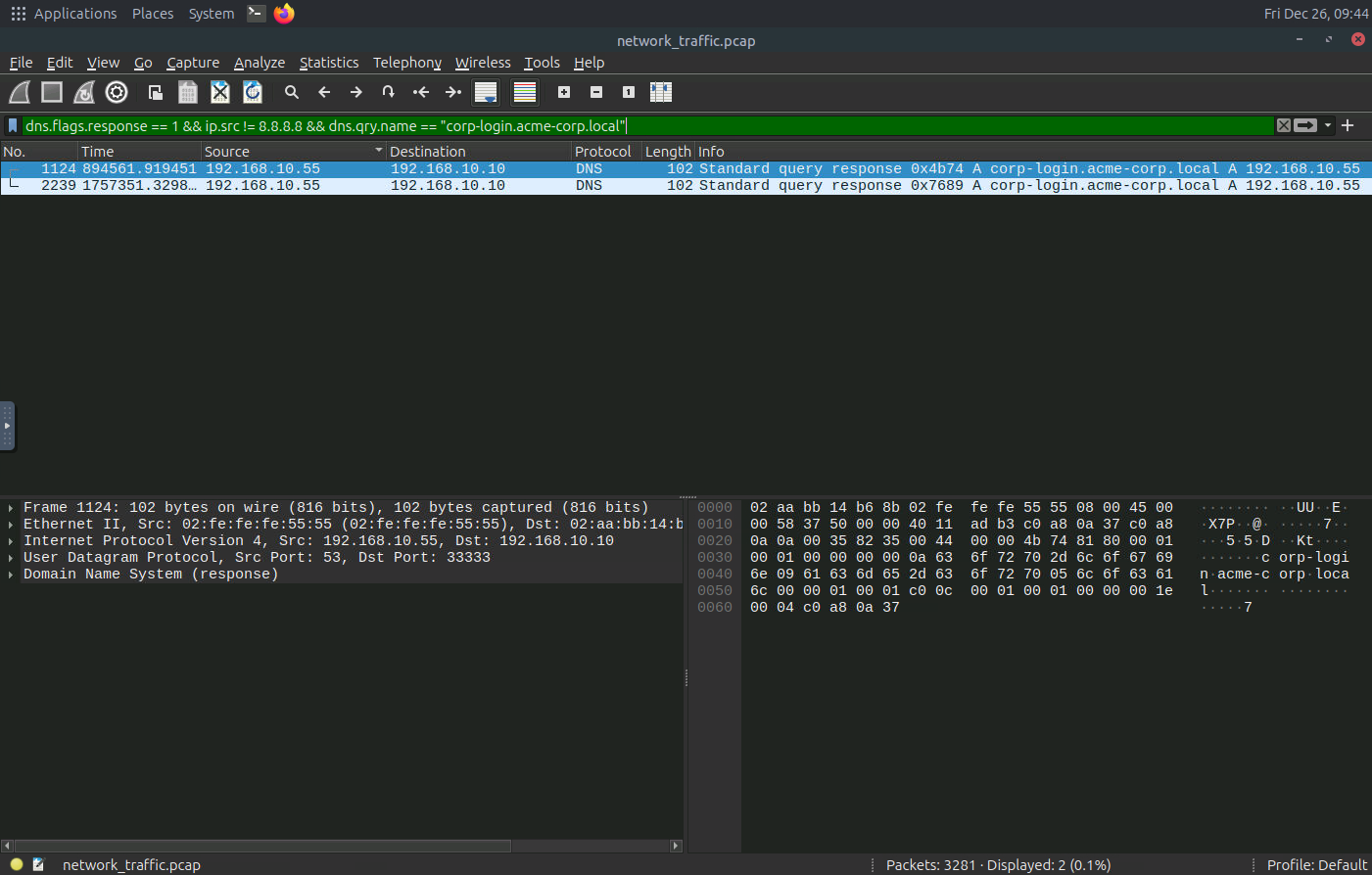The height and width of the screenshot is (875, 1372).
Task: Expand the User Datagram Protocol details
Action: tap(11, 558)
